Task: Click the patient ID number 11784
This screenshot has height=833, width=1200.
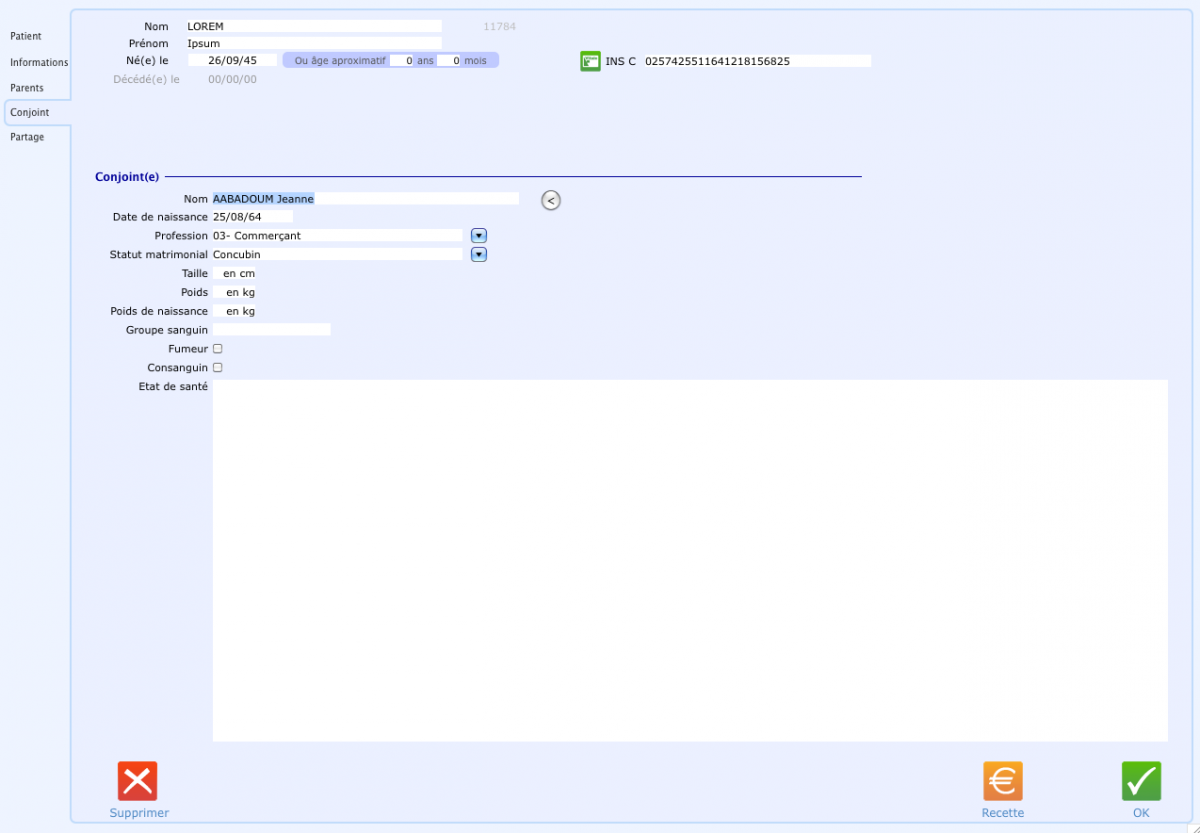Action: (499, 26)
